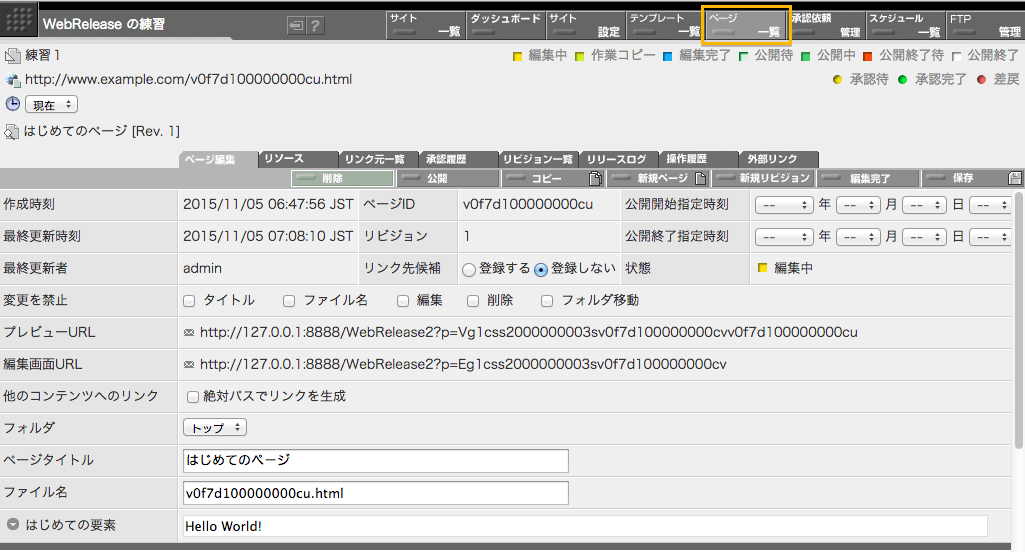Open 公開開始指定時刻 day dropdown
The width and height of the screenshot is (1025, 552).
point(924,205)
